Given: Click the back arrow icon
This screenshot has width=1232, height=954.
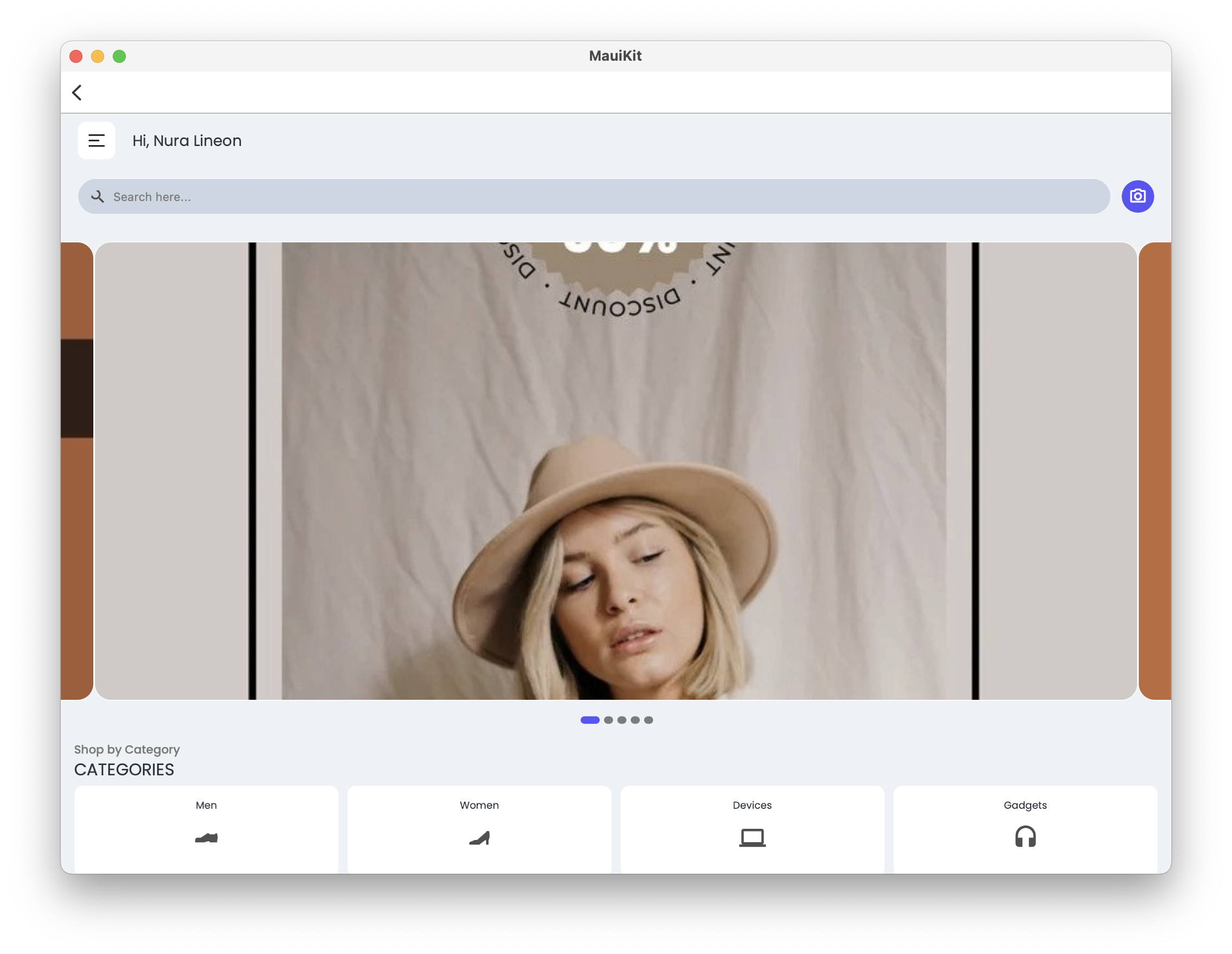Looking at the screenshot, I should pyautogui.click(x=78, y=93).
